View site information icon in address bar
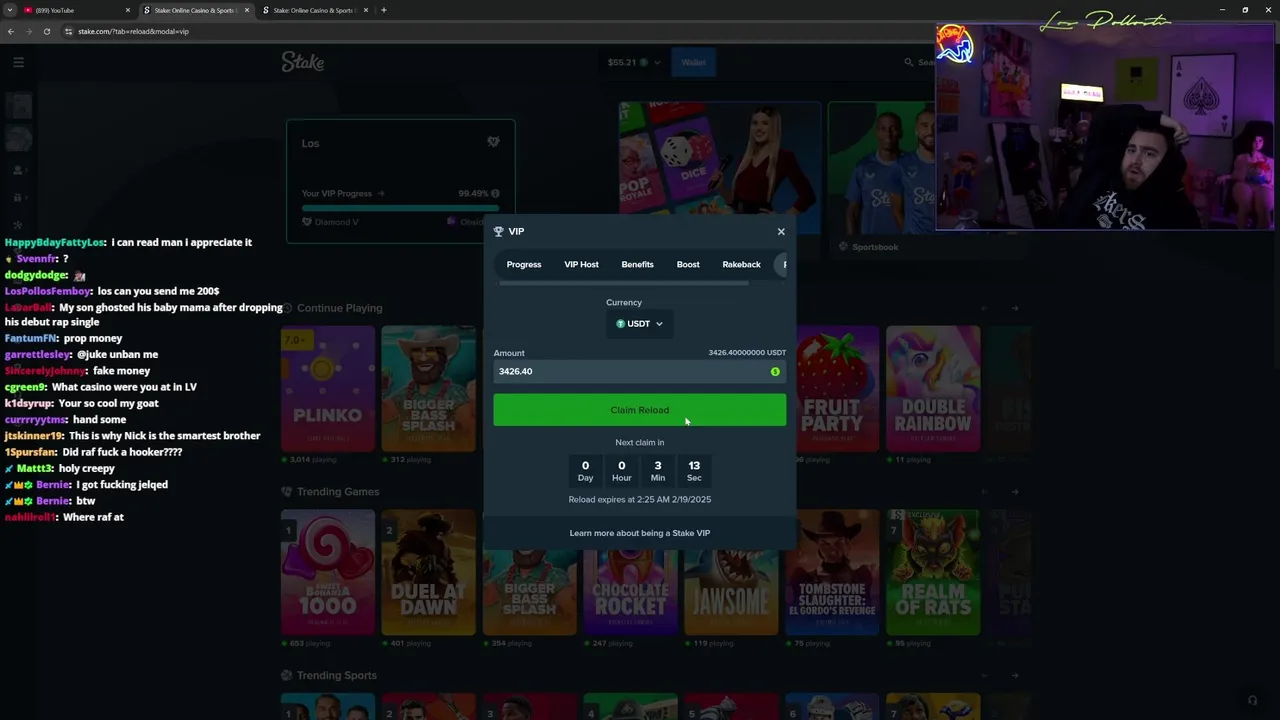 pos(69,31)
